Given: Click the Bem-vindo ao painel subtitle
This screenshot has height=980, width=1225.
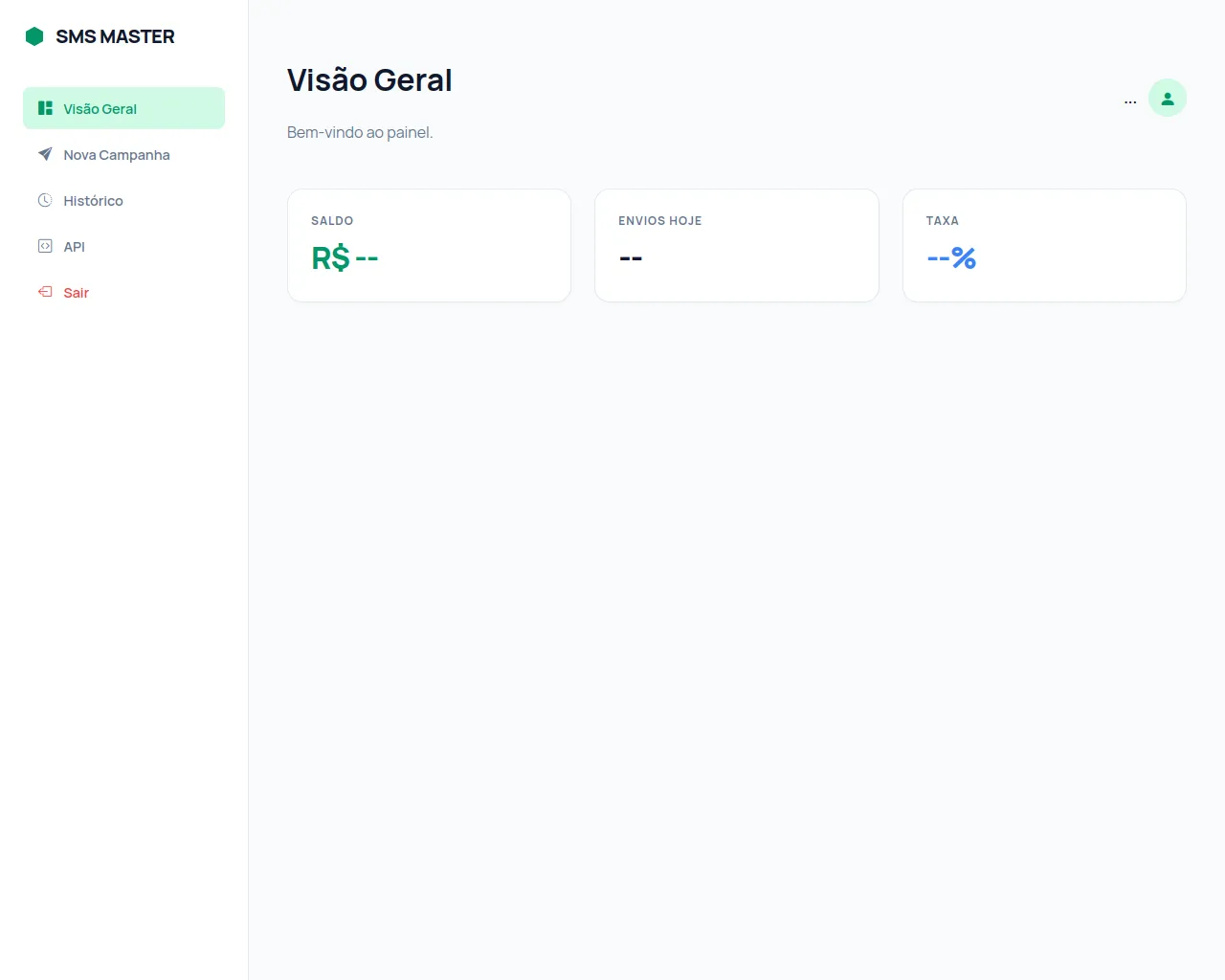Looking at the screenshot, I should pyautogui.click(x=360, y=132).
